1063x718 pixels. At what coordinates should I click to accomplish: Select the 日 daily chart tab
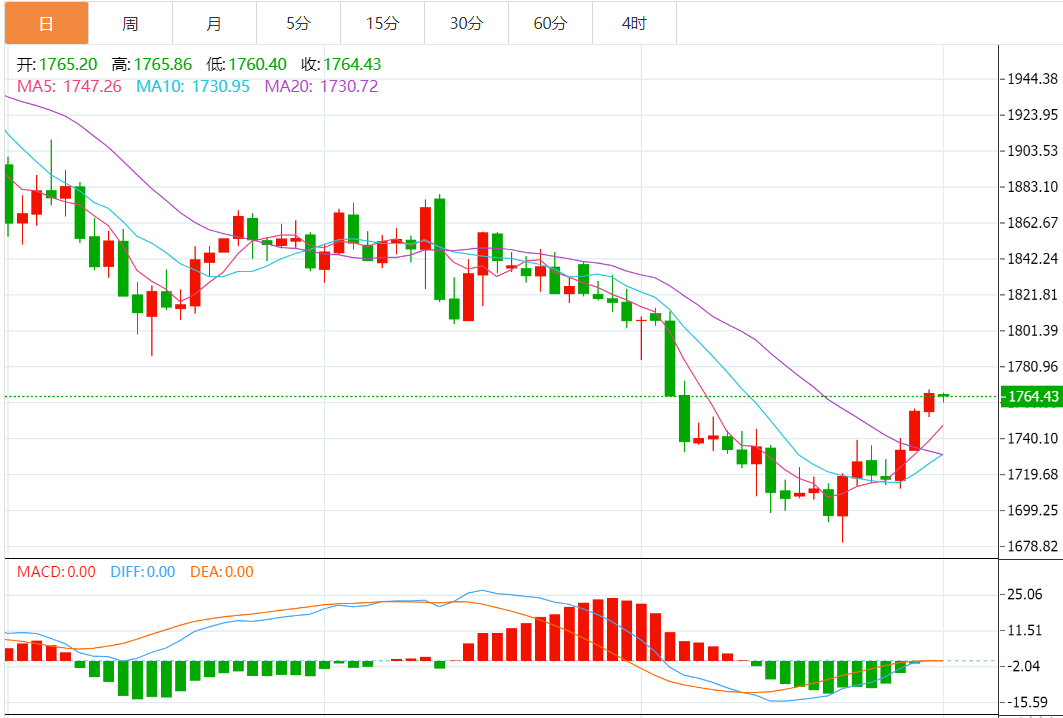click(x=46, y=24)
